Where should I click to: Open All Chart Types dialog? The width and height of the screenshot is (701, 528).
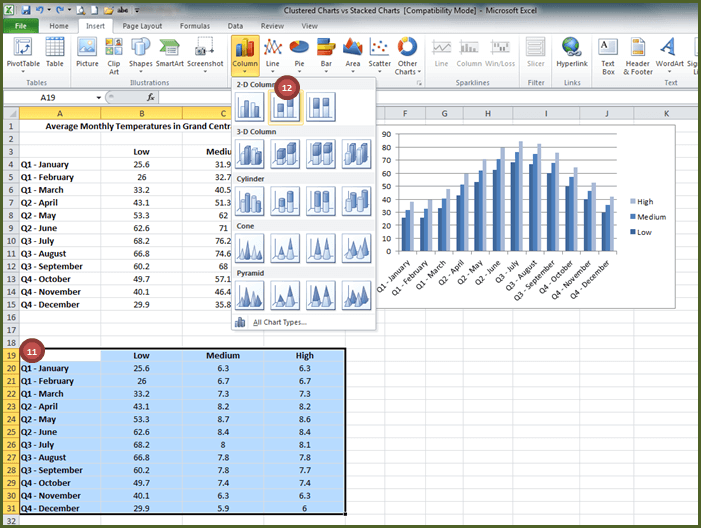279,322
